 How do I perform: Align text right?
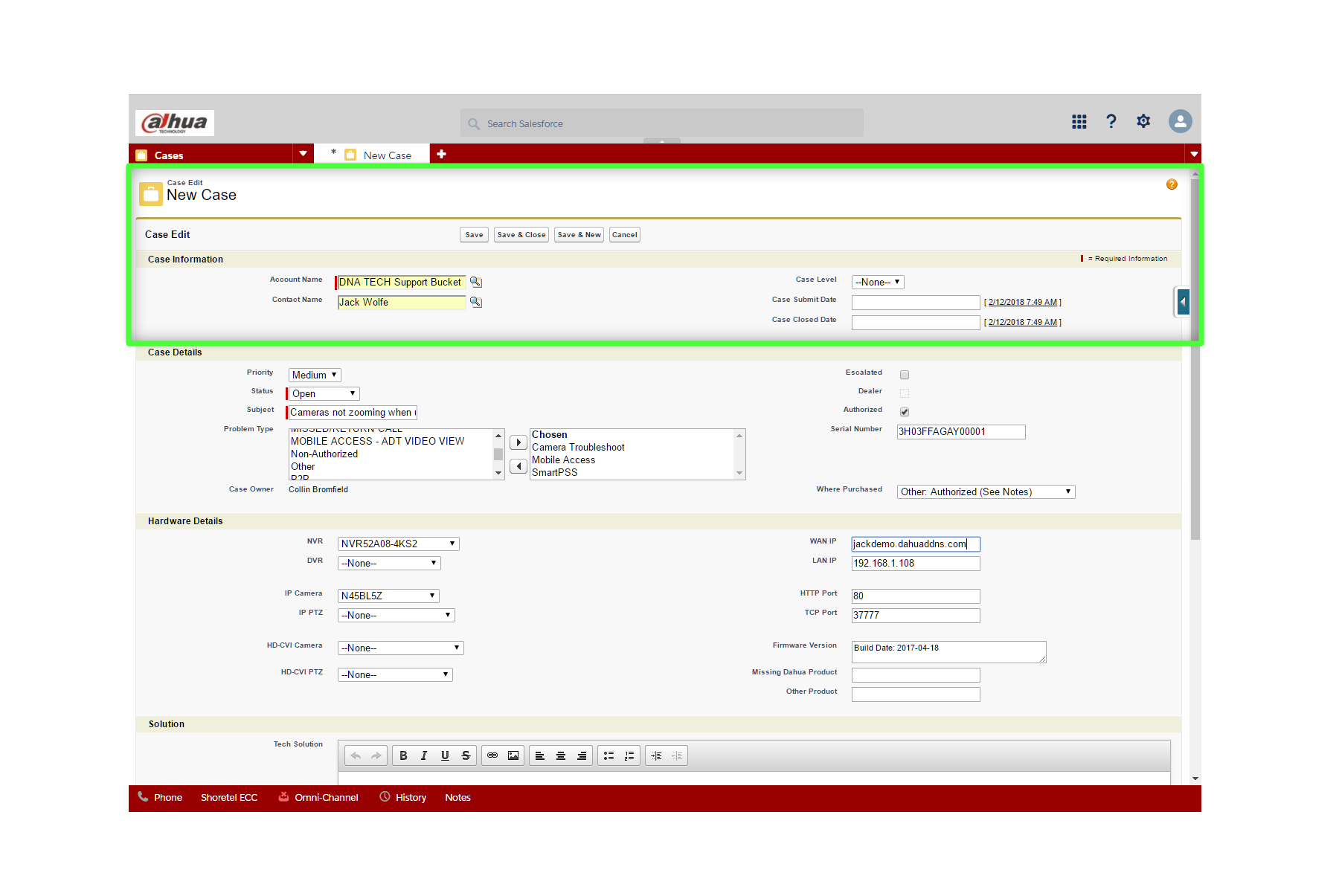point(582,755)
